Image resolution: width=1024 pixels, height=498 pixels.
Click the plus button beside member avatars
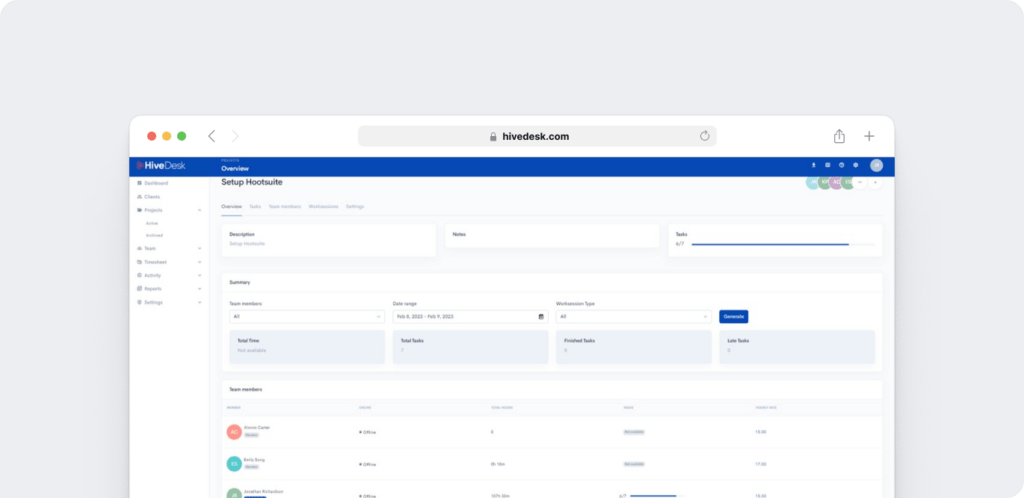point(875,183)
